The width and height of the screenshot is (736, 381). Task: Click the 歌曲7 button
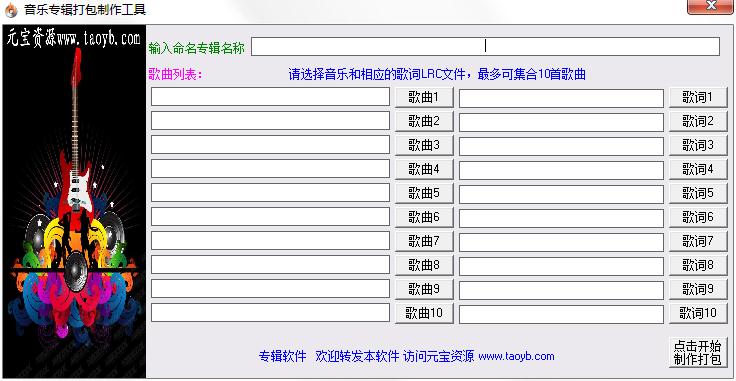pos(424,242)
